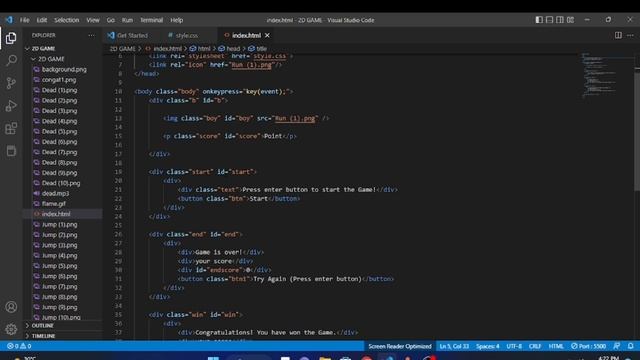Open the Terminal menu
This screenshot has width=640, height=360.
pos(151,20)
